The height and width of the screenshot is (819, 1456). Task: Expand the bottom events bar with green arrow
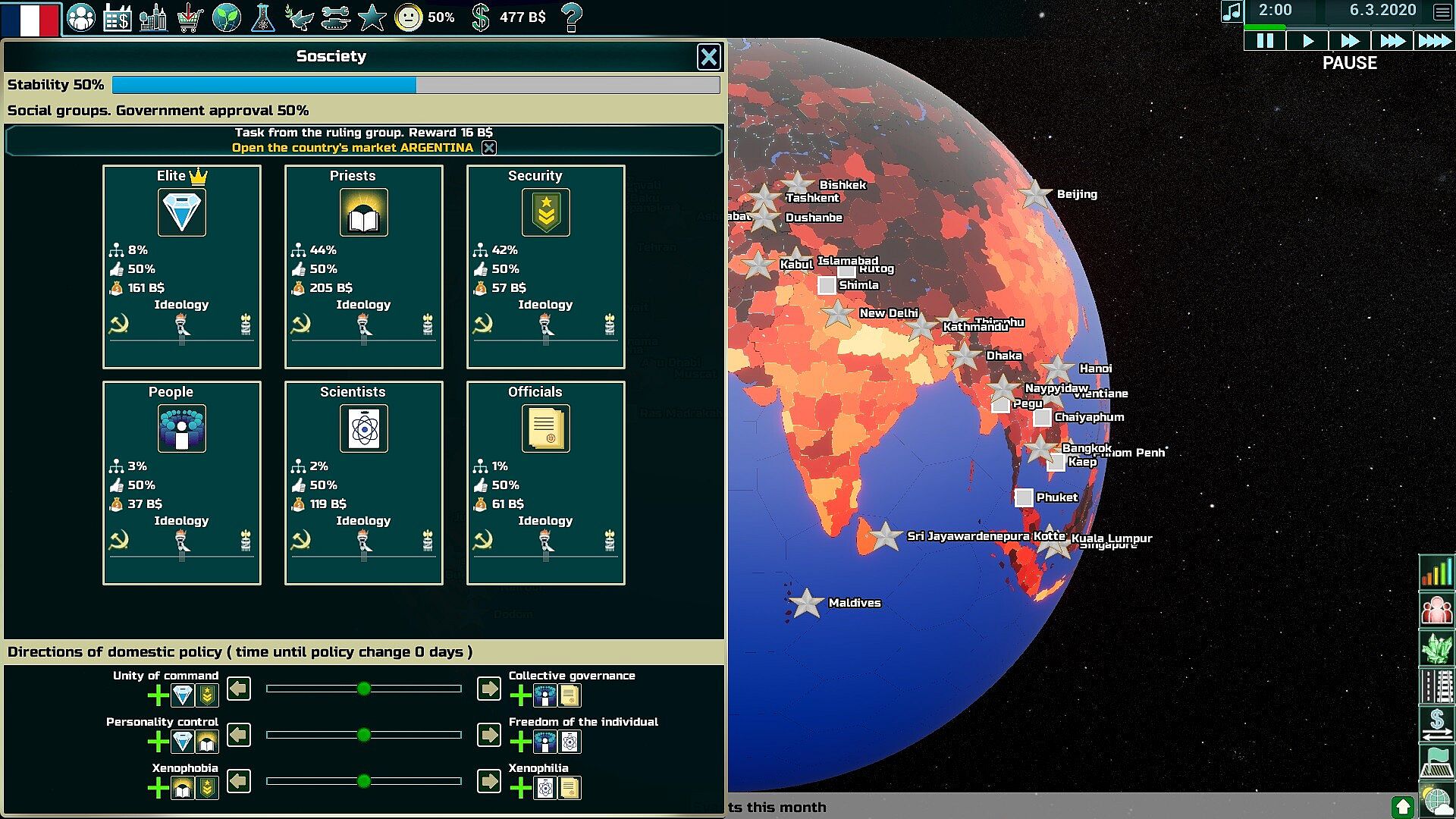(x=1402, y=807)
